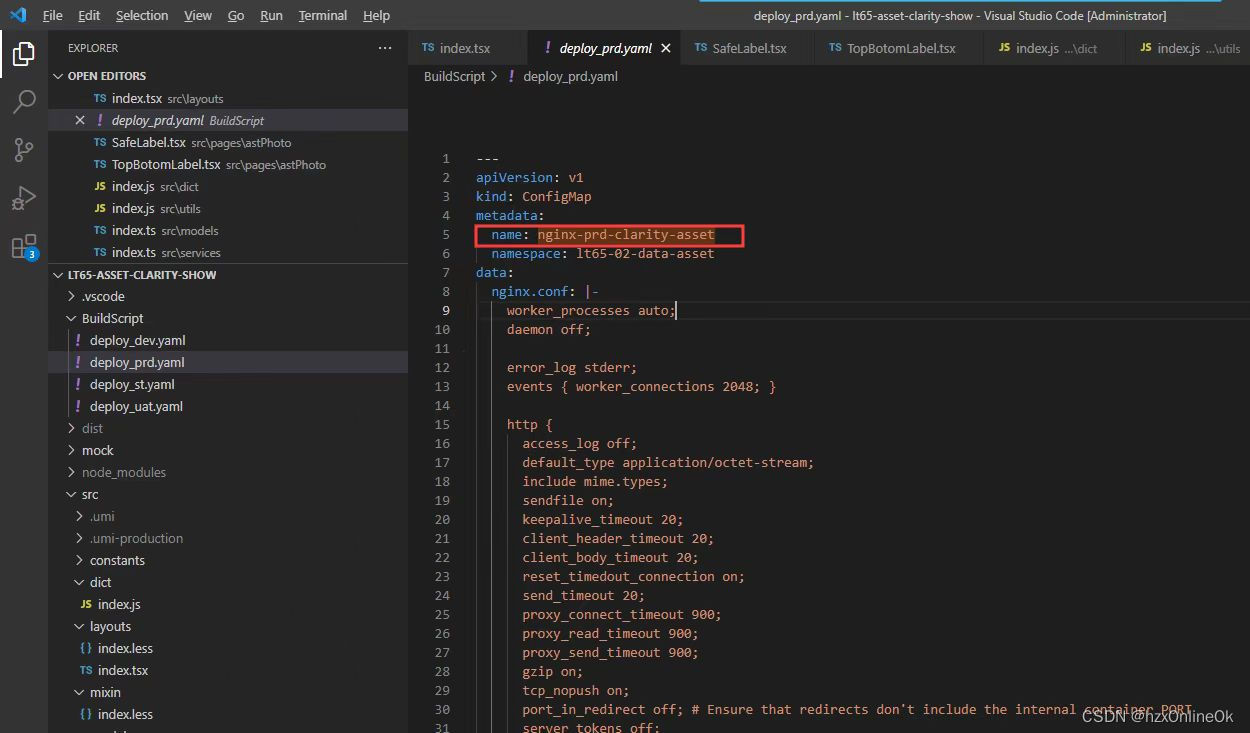Viewport: 1250px width, 733px height.
Task: Open Explorer more actions ellipsis
Action: [x=385, y=48]
